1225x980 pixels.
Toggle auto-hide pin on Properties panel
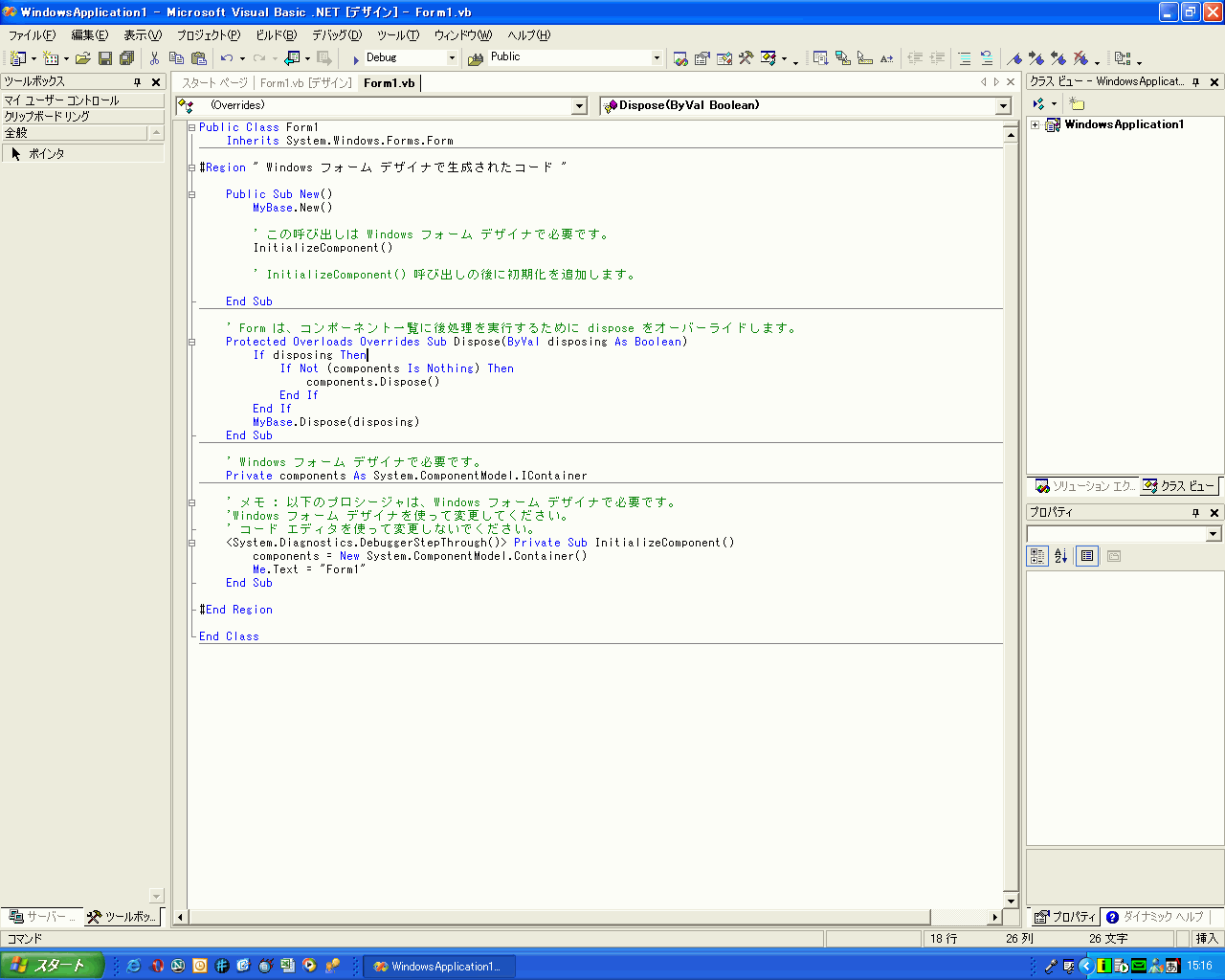1196,513
